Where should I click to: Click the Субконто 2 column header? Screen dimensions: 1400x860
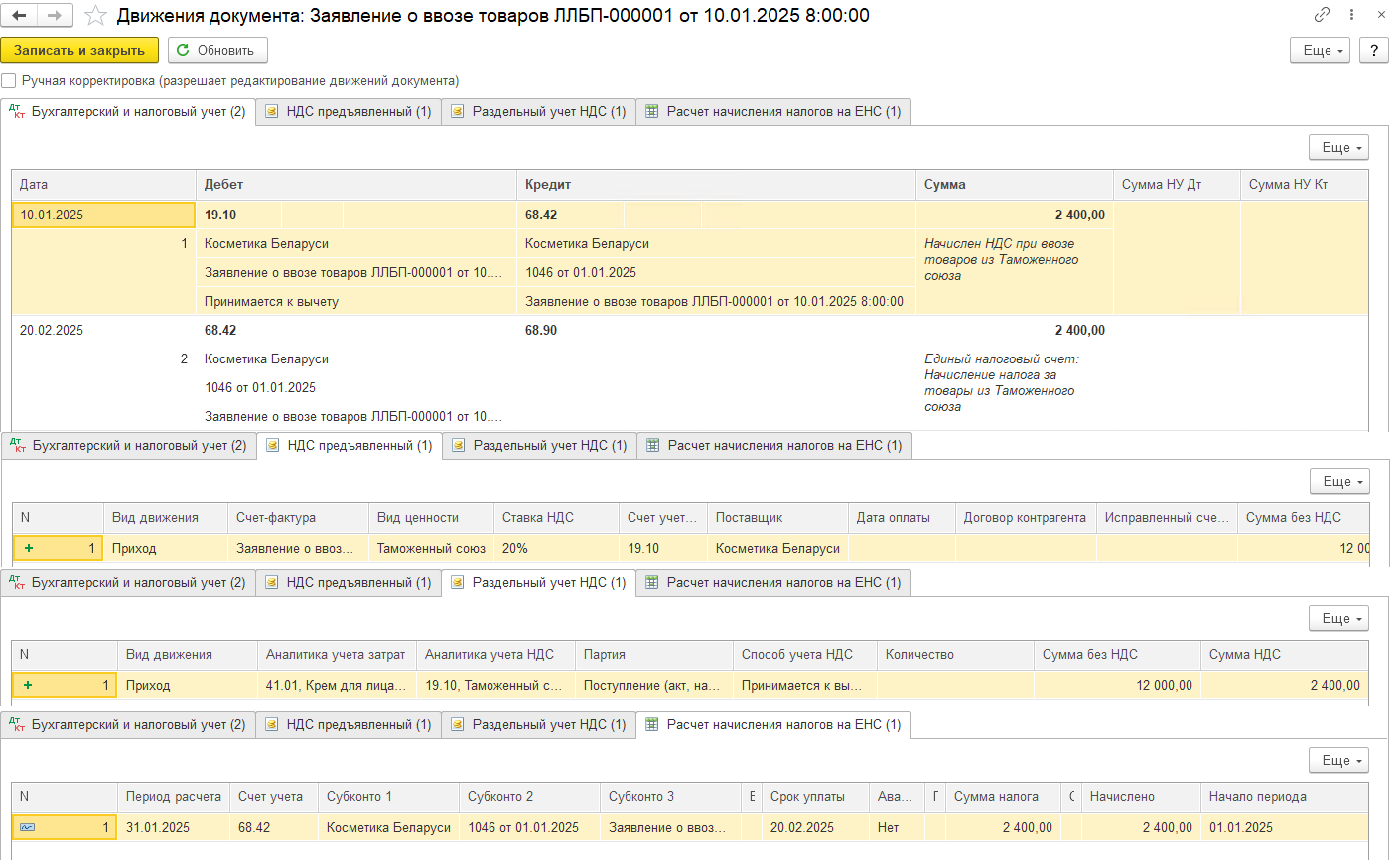click(x=529, y=797)
